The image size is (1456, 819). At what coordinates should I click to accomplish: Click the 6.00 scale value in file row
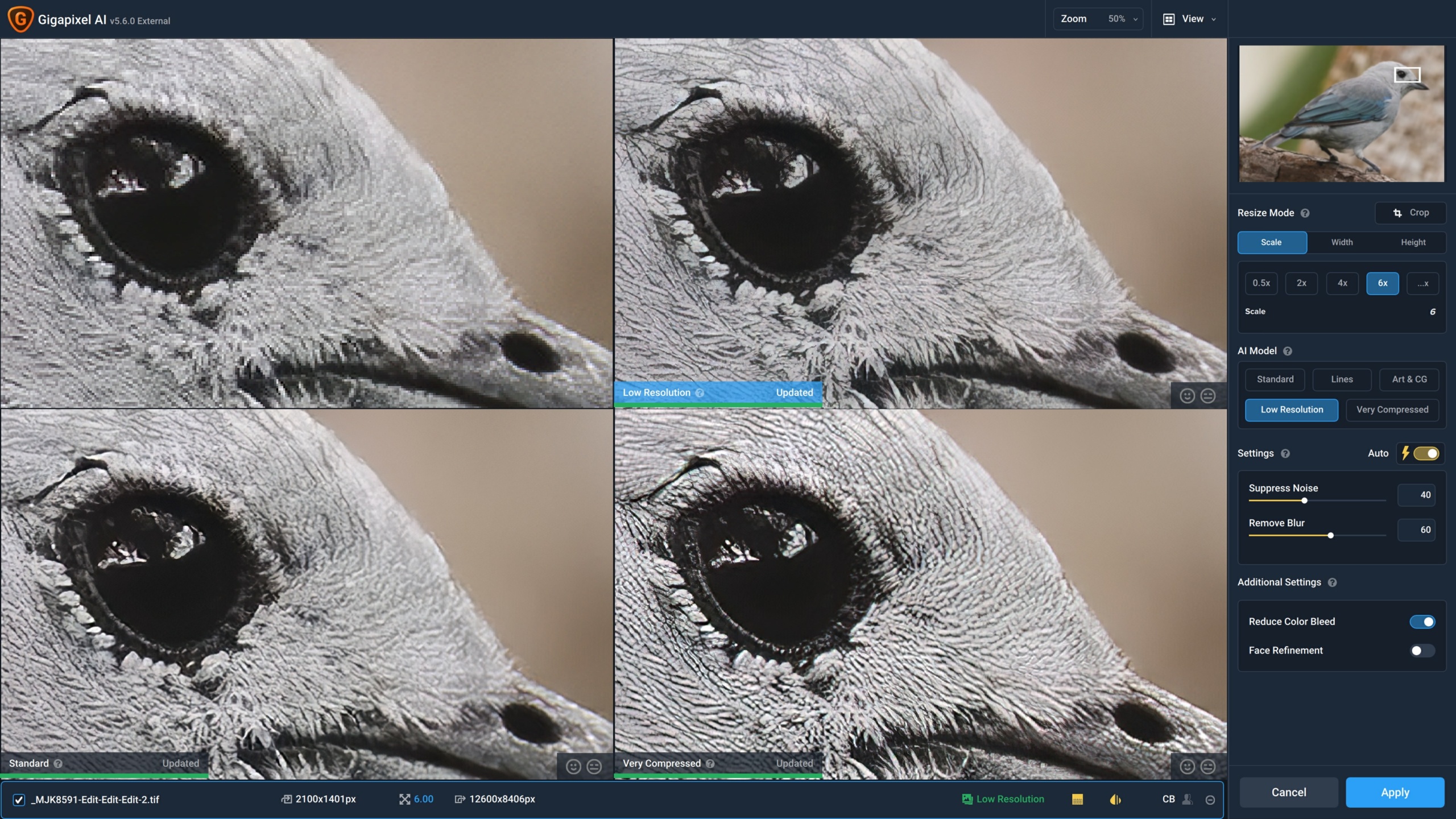[x=424, y=800]
